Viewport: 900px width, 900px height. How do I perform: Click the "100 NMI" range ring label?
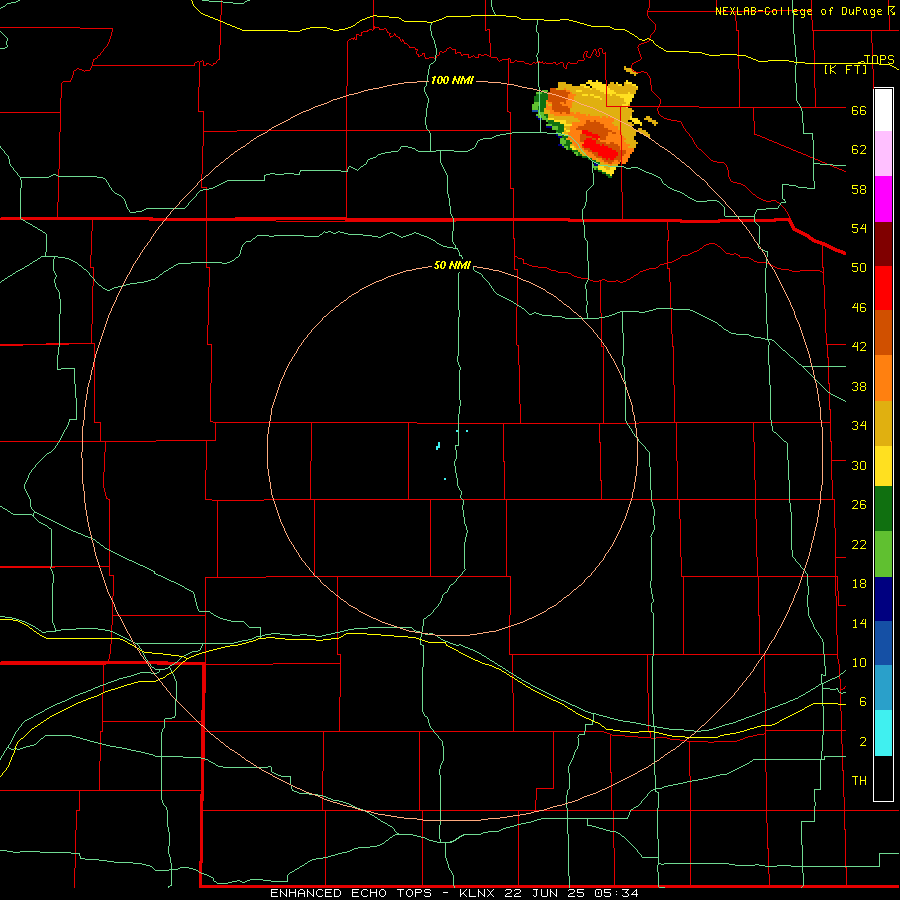click(x=452, y=80)
